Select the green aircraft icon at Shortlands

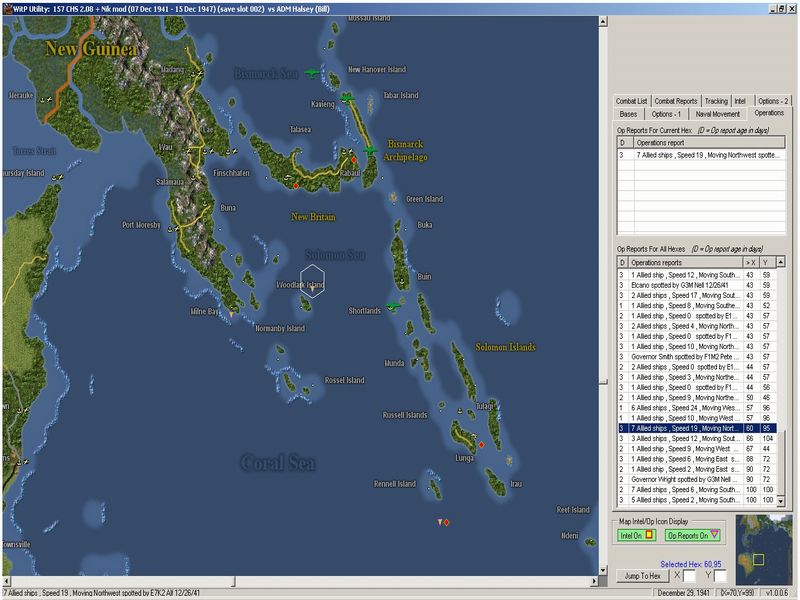tap(393, 307)
